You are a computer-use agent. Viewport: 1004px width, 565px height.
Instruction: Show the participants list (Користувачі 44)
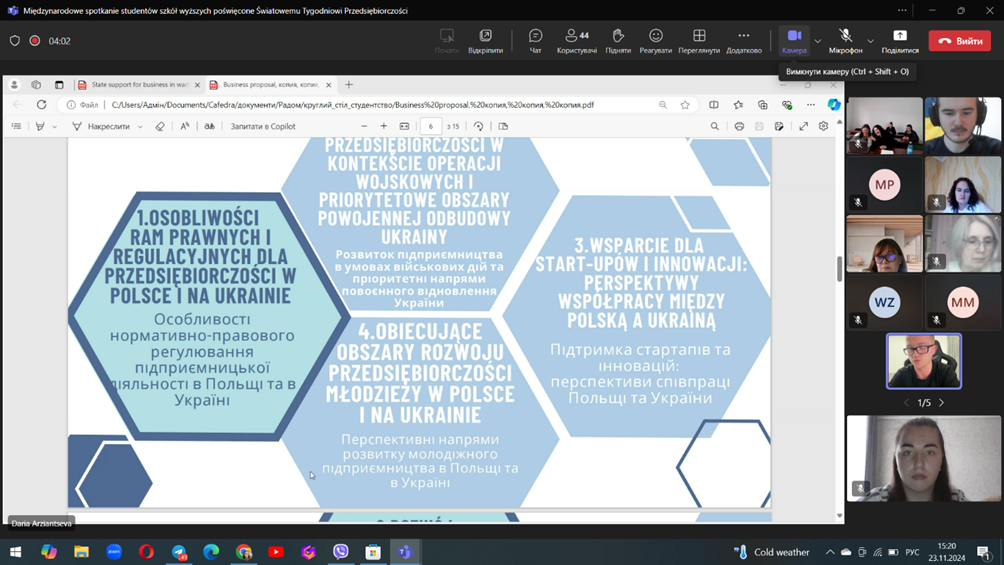[x=576, y=41]
